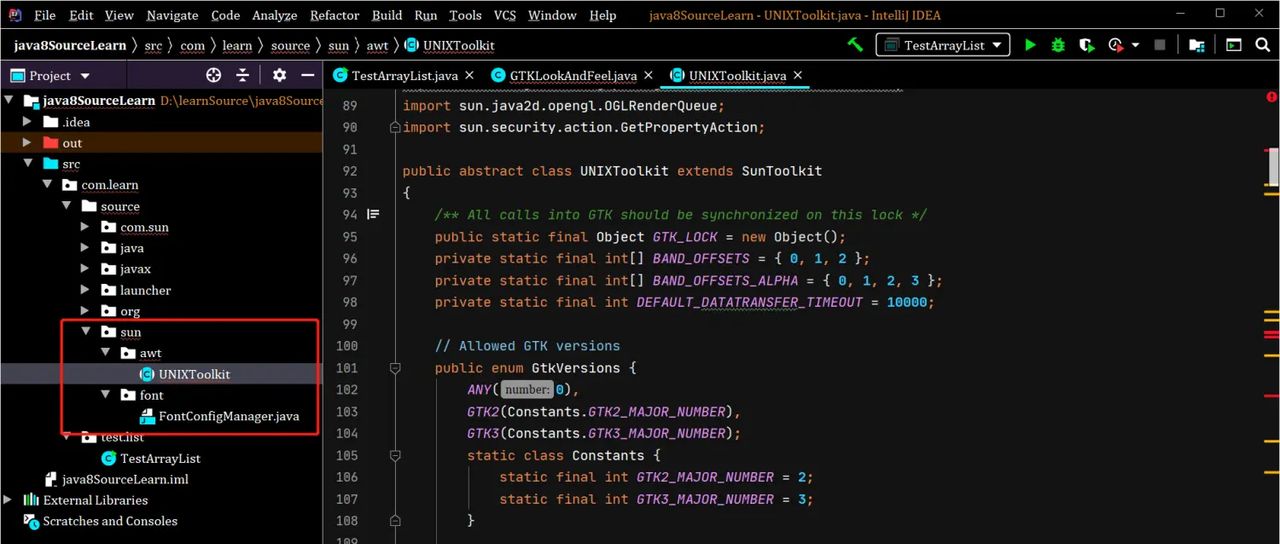
Task: Click the locate/select opened file target icon
Action: (x=213, y=75)
